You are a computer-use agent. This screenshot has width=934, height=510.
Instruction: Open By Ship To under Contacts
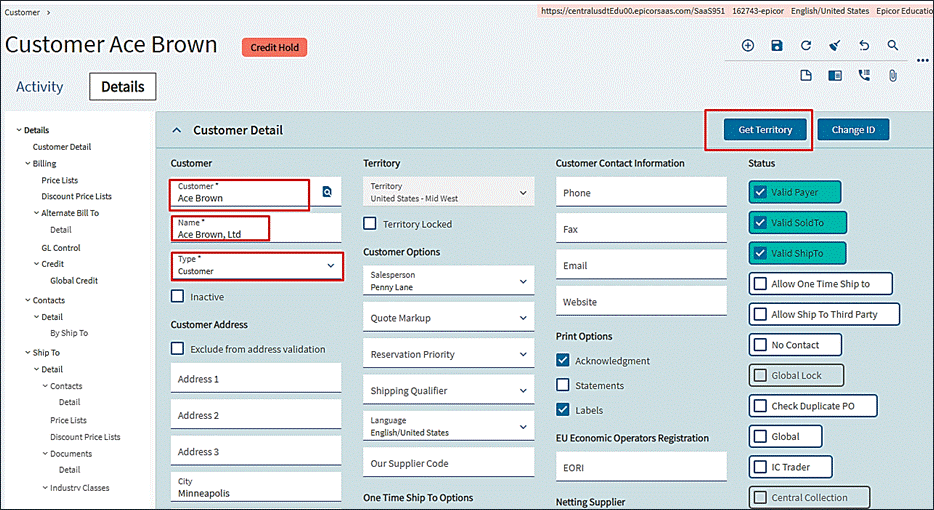tap(69, 332)
